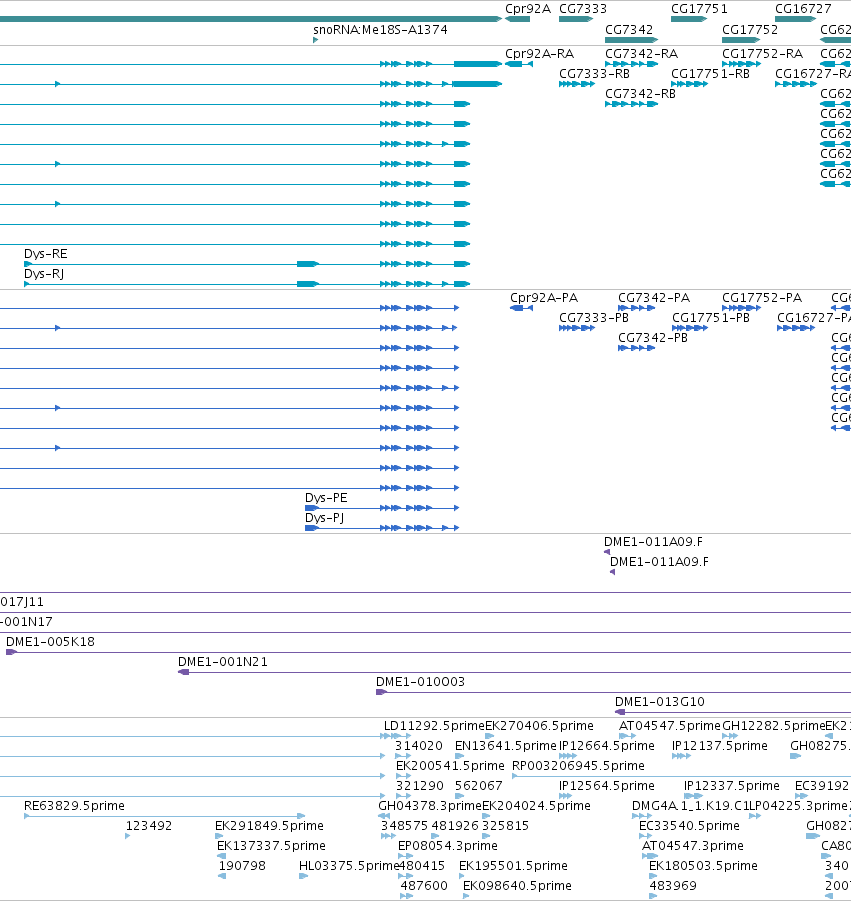Screen dimensions: 851x901
Task: Click the CG7333-PB protein label
Action: [594, 318]
